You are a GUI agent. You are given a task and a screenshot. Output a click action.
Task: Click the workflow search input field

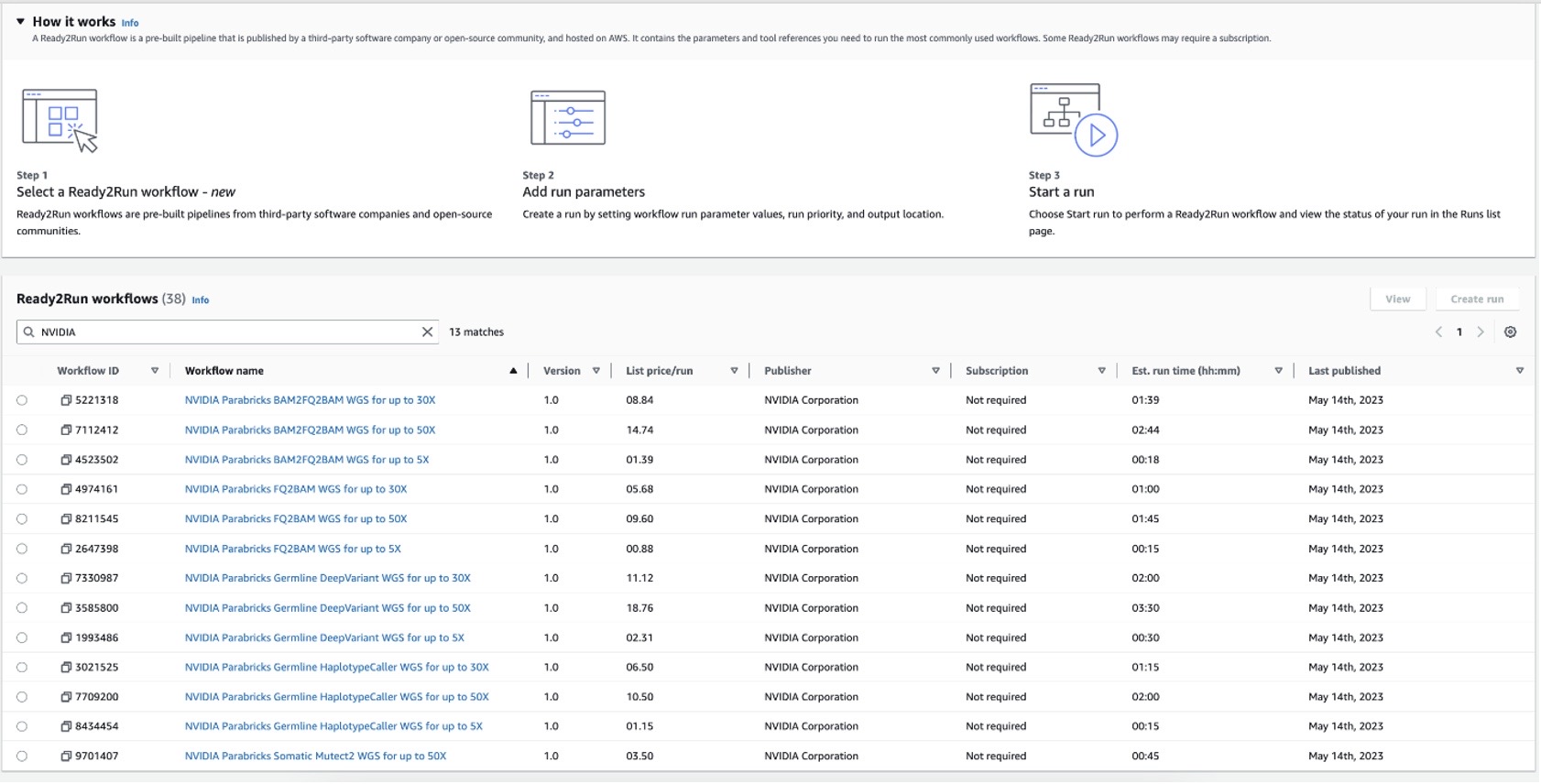[227, 332]
